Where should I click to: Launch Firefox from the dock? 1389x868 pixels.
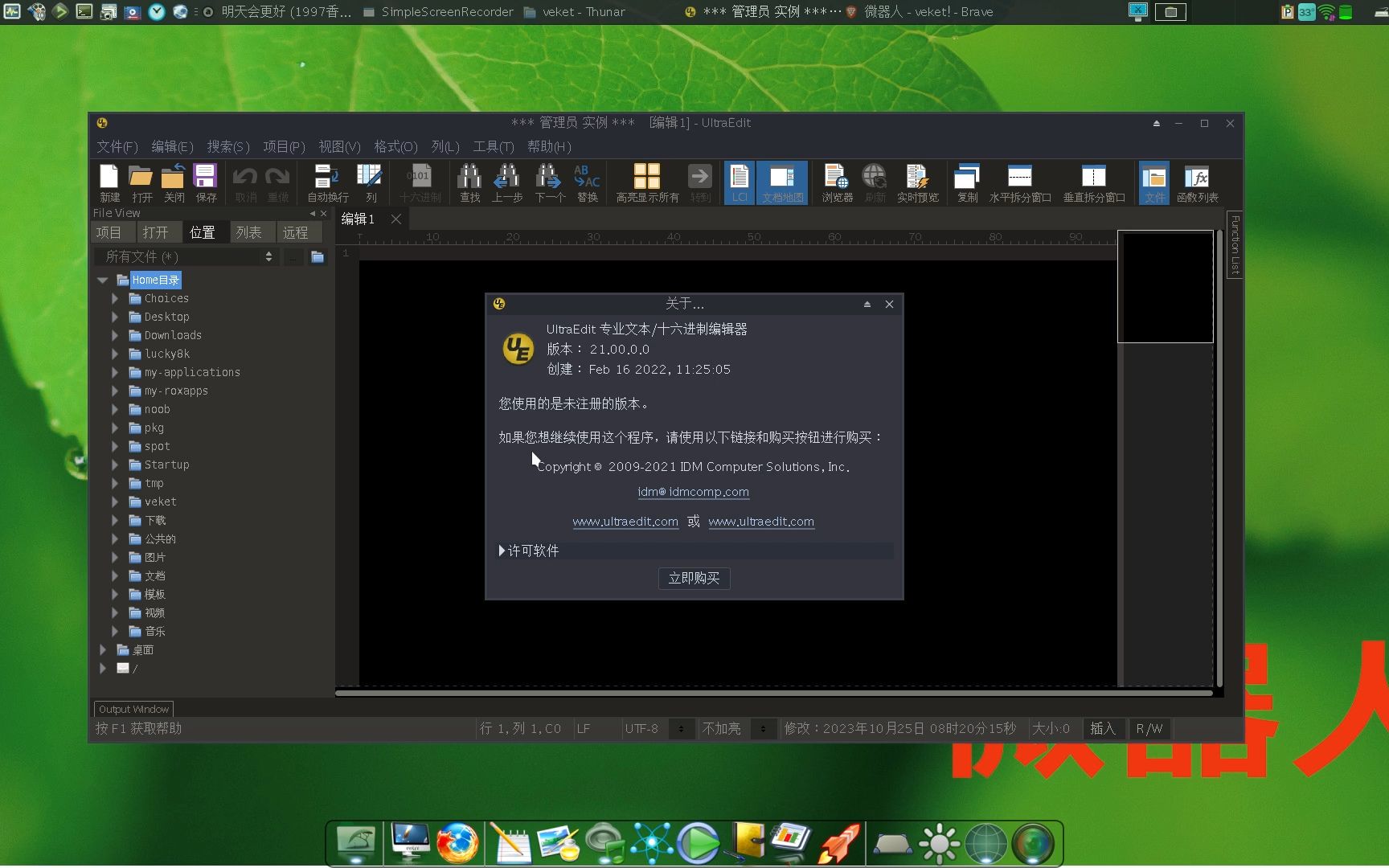click(x=457, y=843)
